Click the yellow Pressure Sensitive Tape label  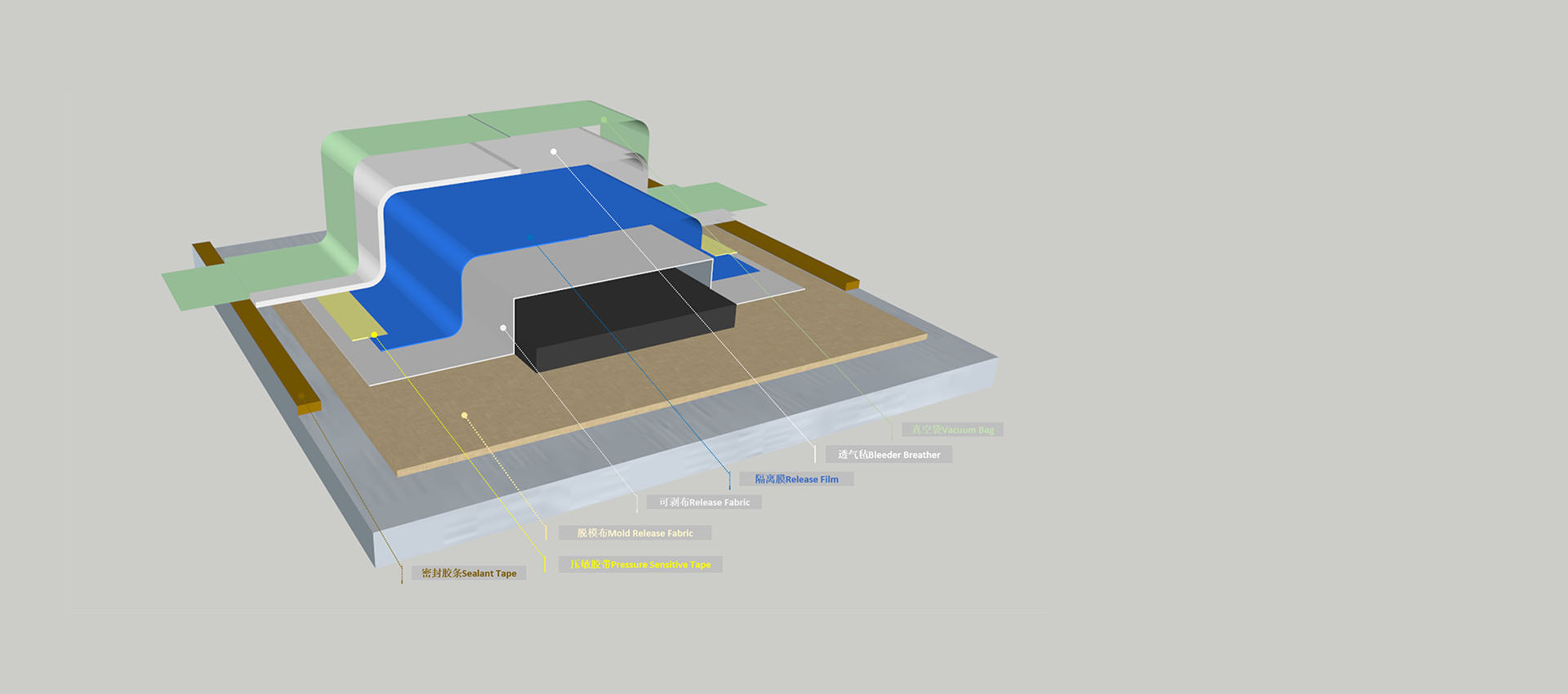pos(640,564)
